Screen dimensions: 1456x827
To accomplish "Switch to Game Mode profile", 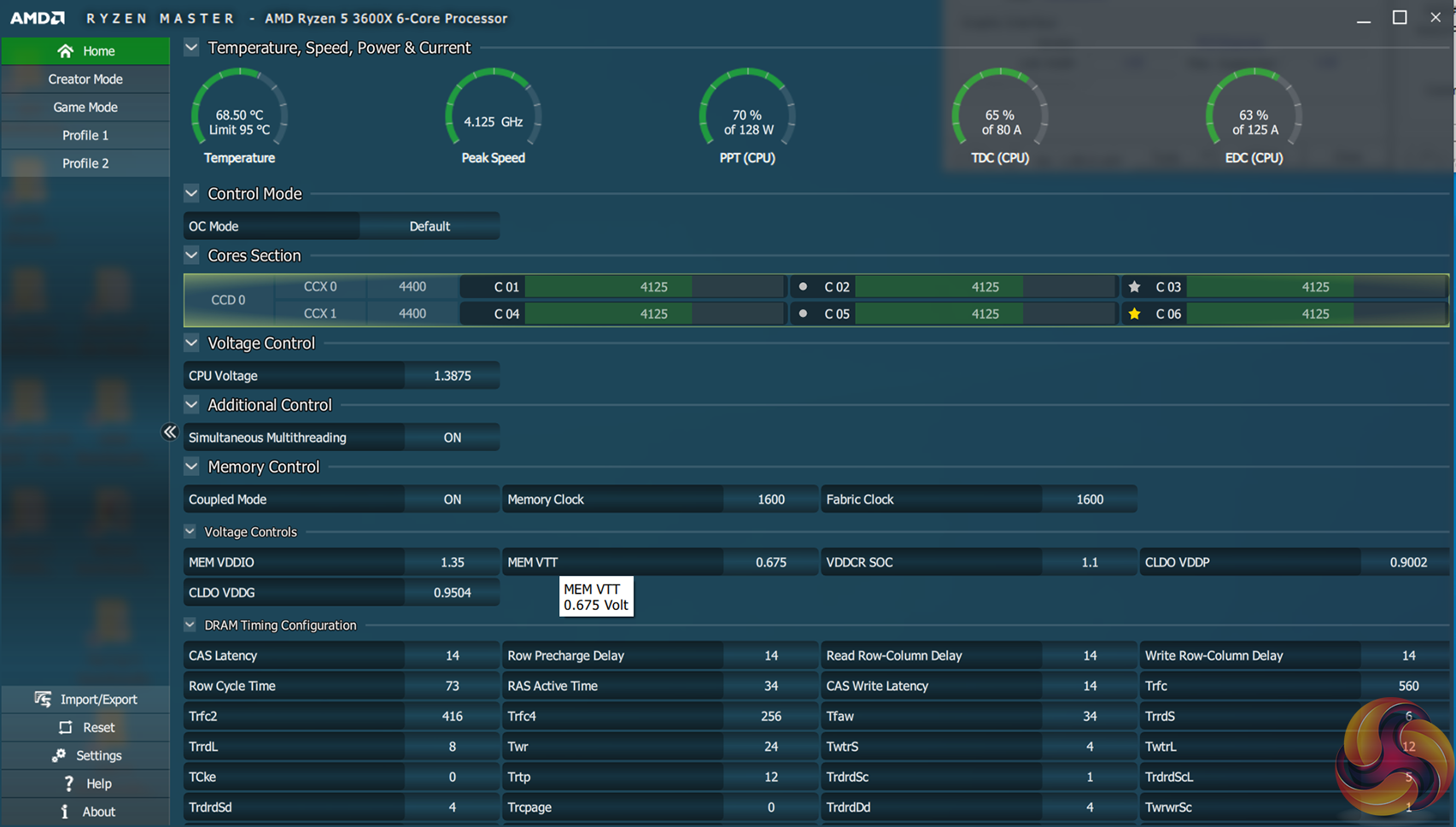I will point(85,108).
